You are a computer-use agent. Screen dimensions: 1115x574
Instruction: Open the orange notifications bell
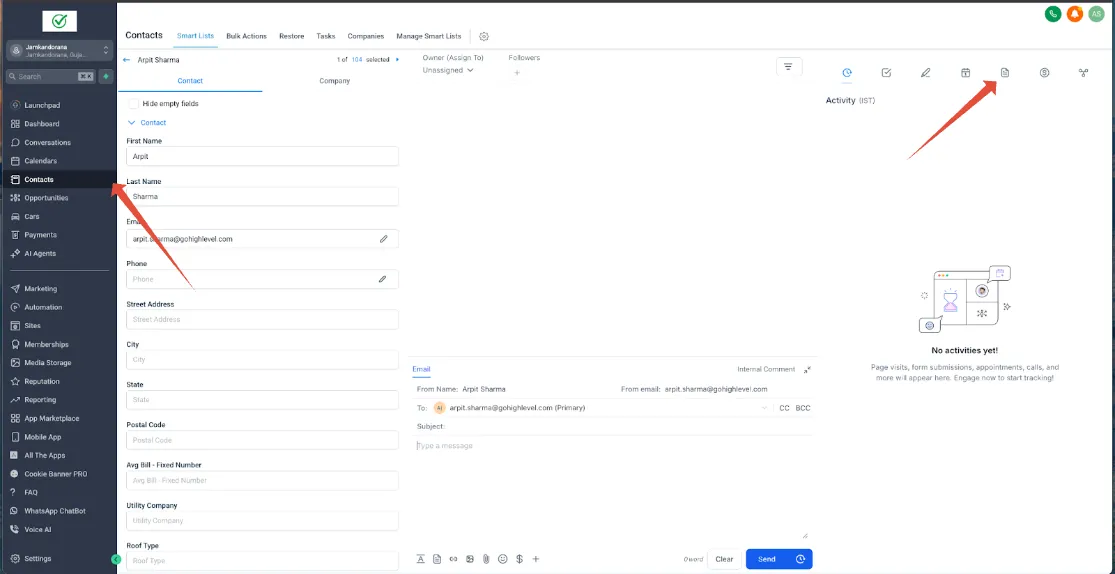1074,14
